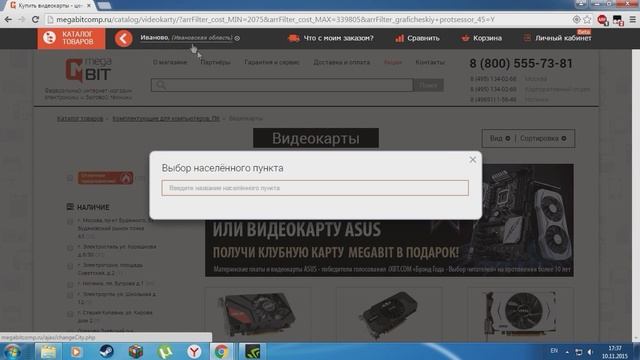Open the Сравнить comparison link

[423, 38]
